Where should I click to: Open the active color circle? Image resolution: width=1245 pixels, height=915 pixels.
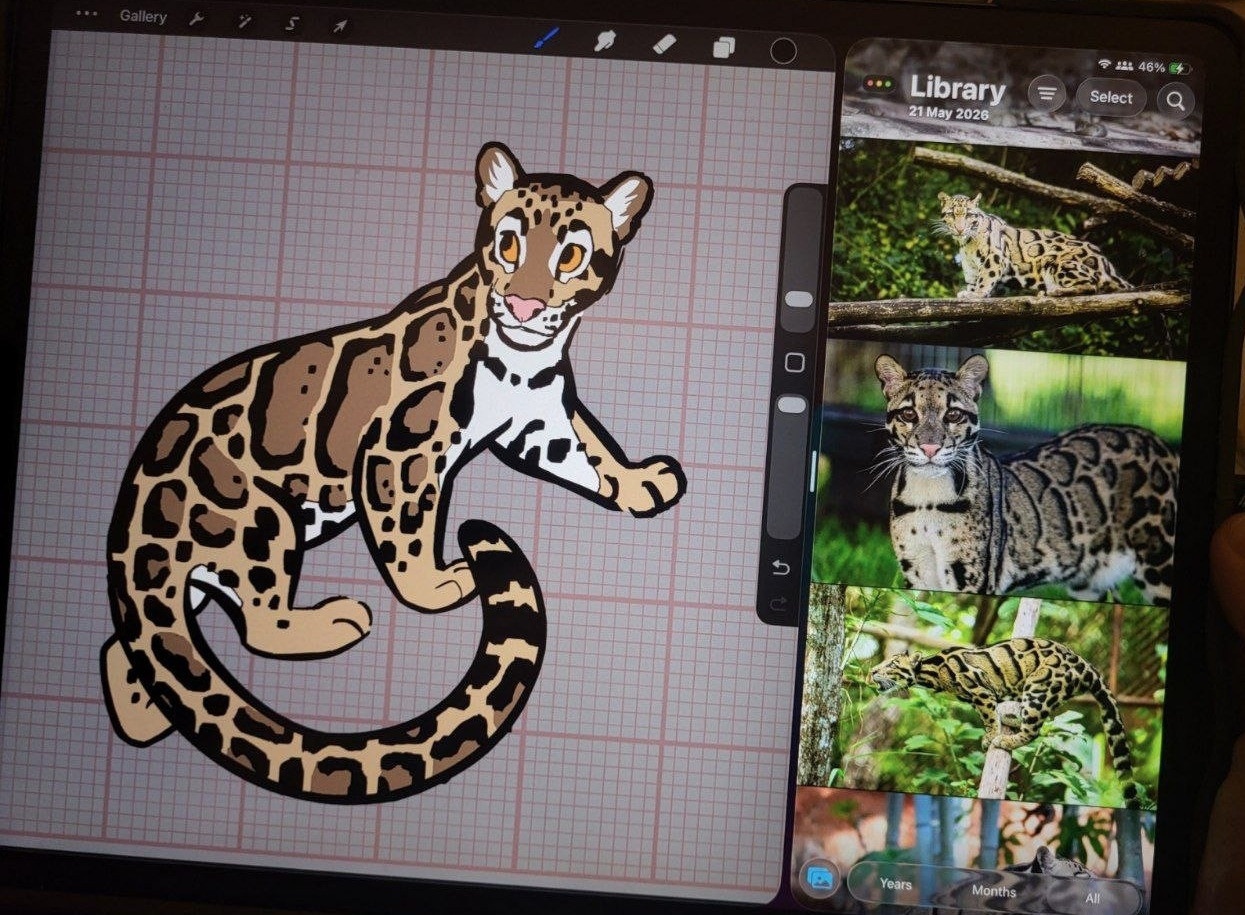[x=783, y=51]
